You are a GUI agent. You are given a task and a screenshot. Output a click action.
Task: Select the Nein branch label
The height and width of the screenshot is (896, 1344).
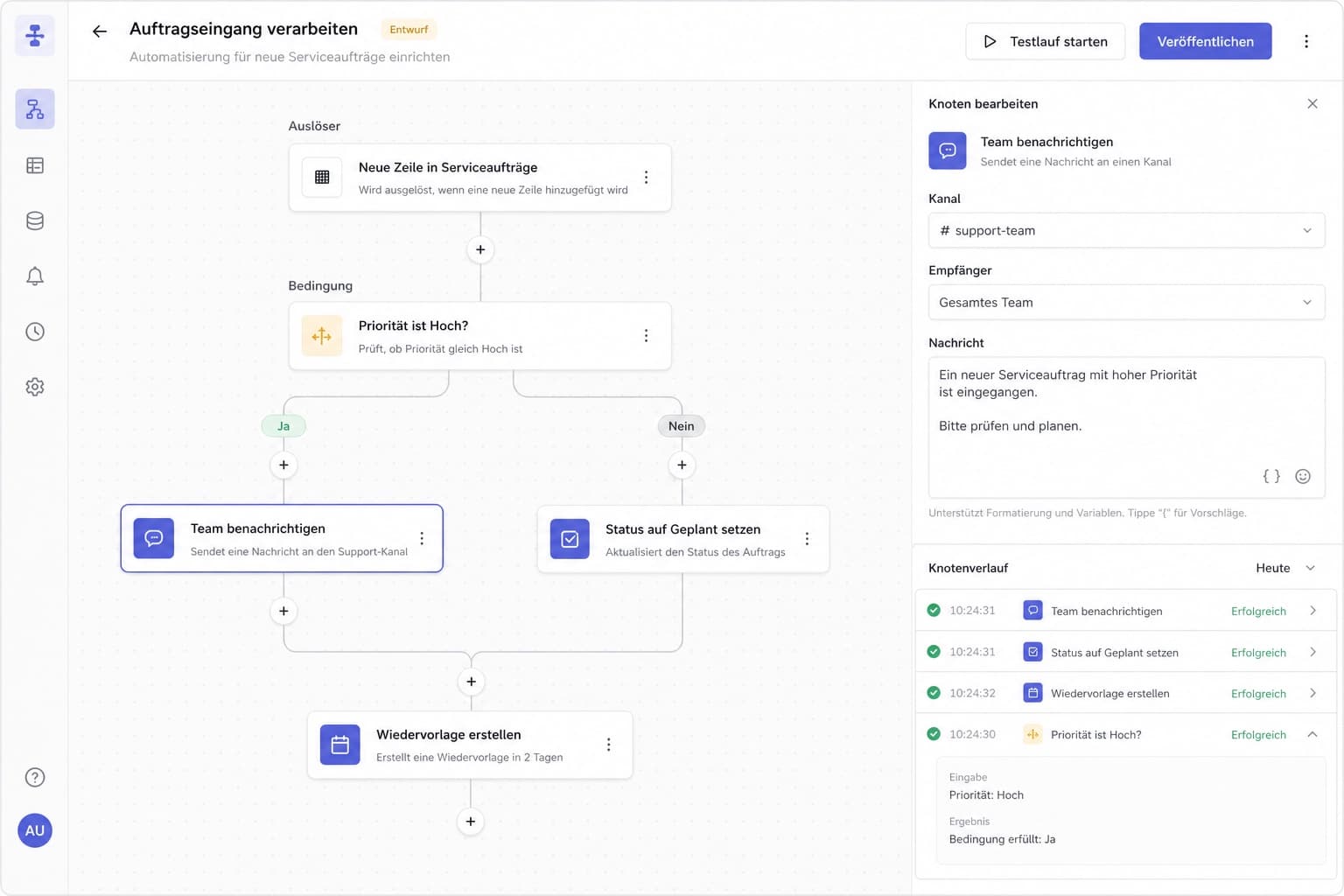682,426
